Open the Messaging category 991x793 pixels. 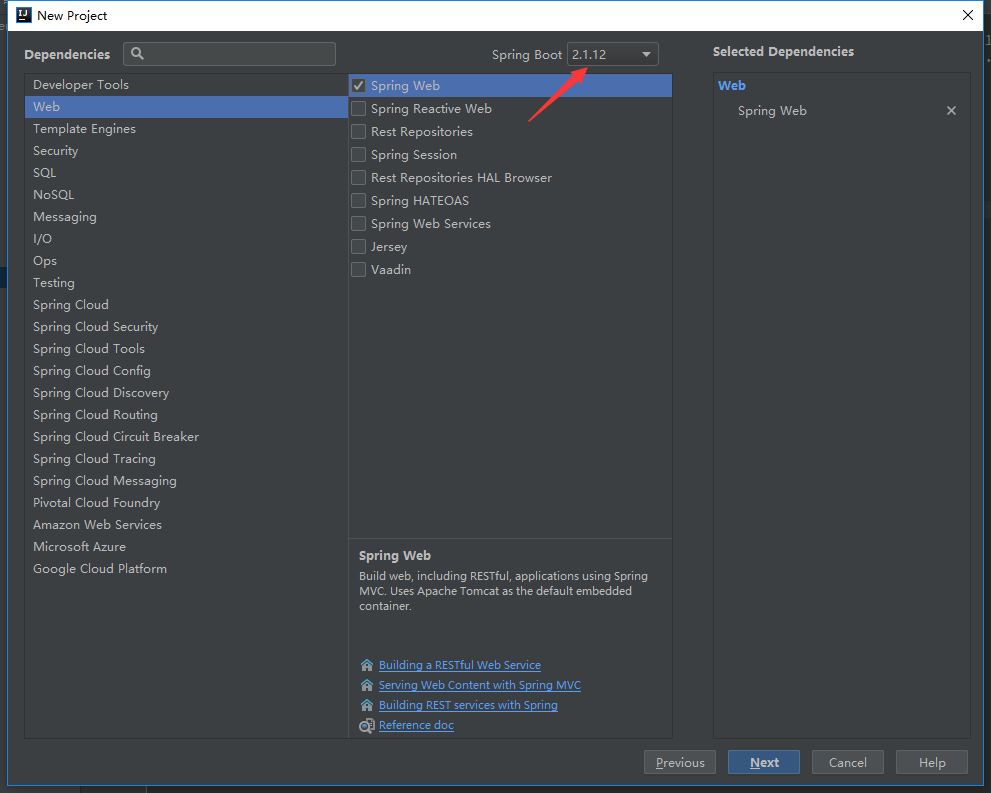(186, 217)
